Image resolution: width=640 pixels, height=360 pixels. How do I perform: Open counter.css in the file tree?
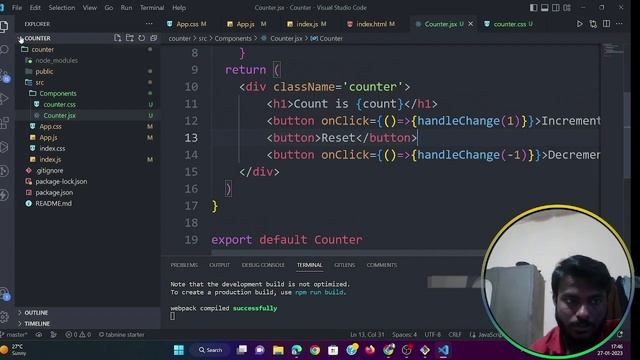(x=59, y=104)
